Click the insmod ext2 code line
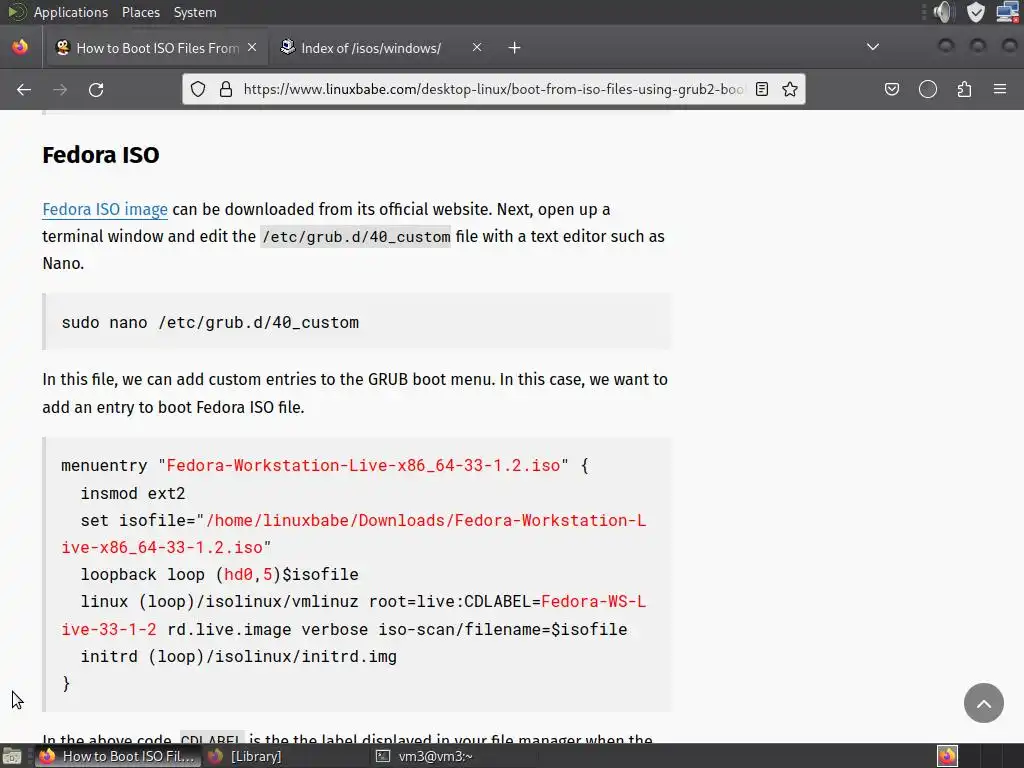Viewport: 1024px width, 768px height. coord(133,493)
